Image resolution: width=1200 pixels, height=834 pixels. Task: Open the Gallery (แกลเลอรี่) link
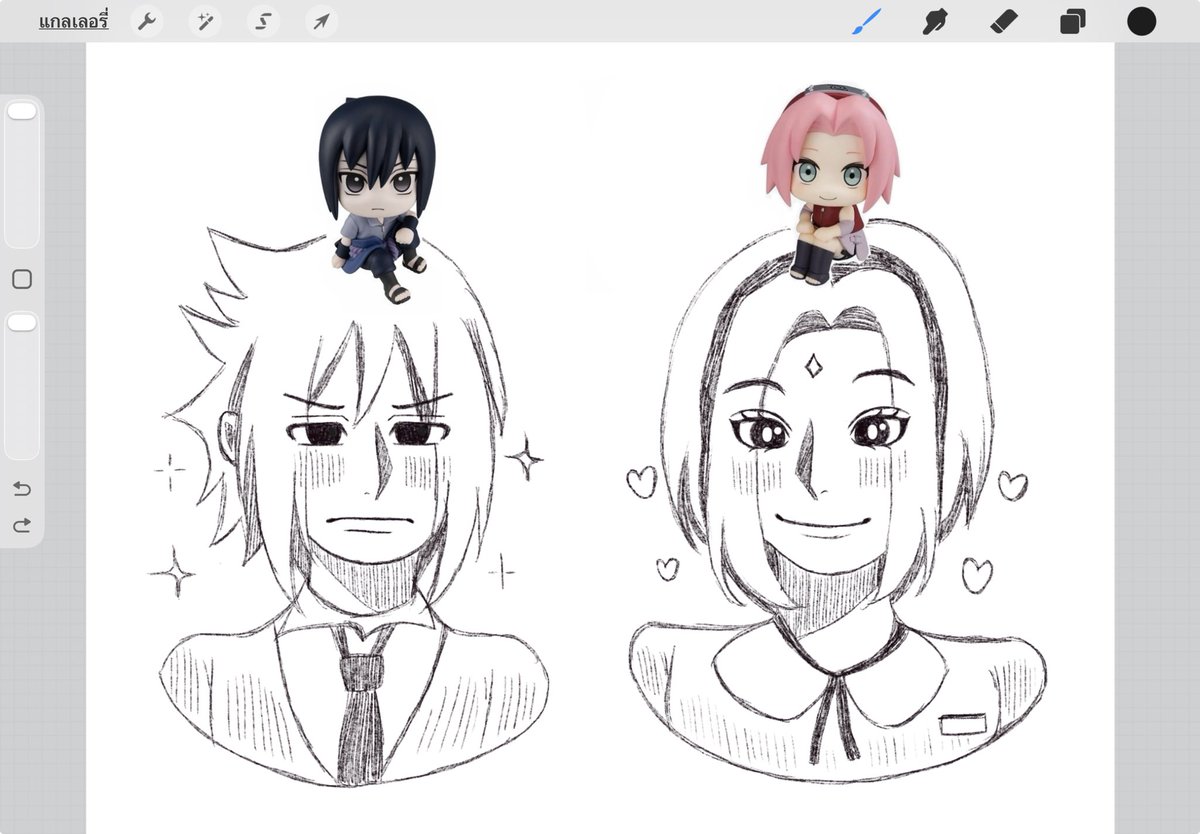[x=73, y=21]
